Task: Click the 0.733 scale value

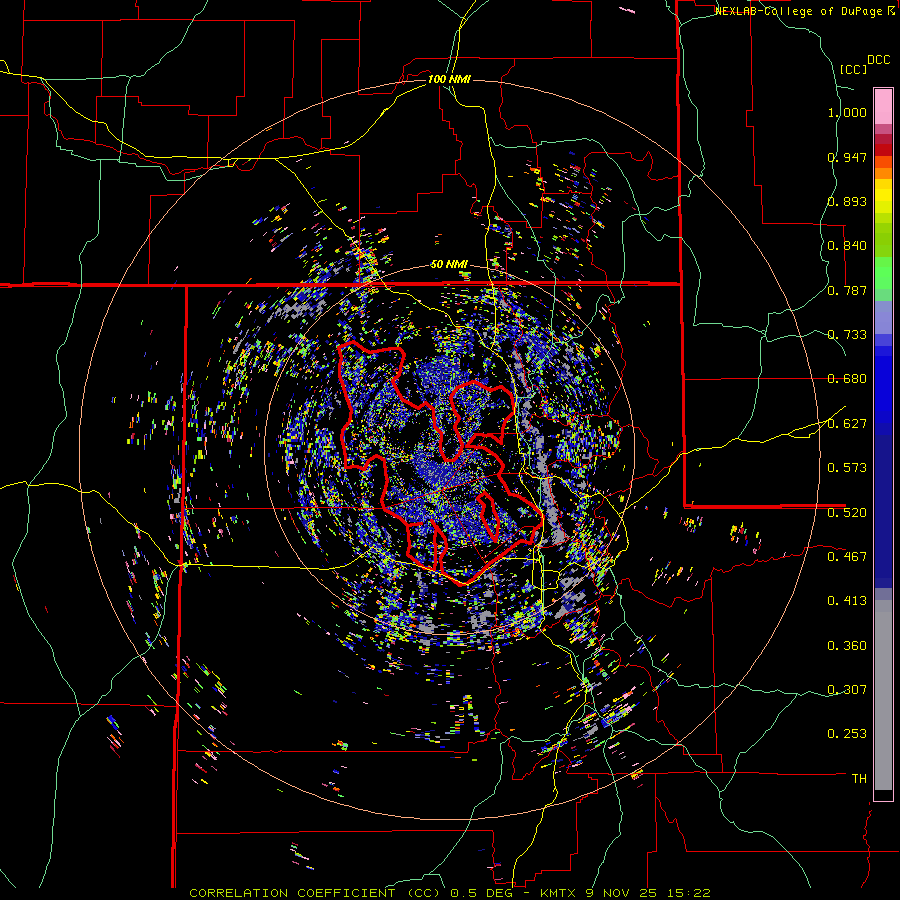Action: coord(847,335)
